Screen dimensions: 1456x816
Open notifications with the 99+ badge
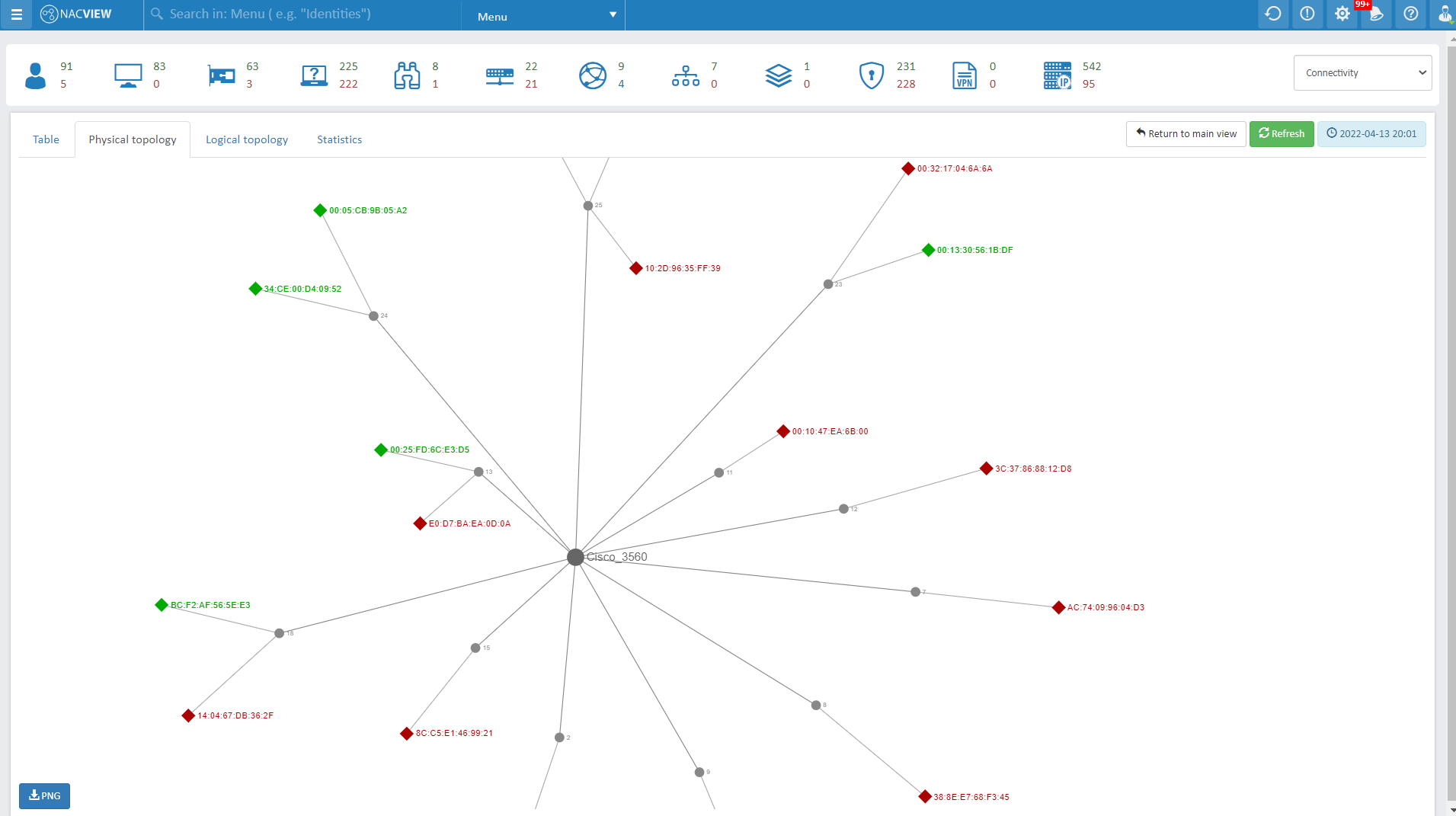click(1377, 14)
